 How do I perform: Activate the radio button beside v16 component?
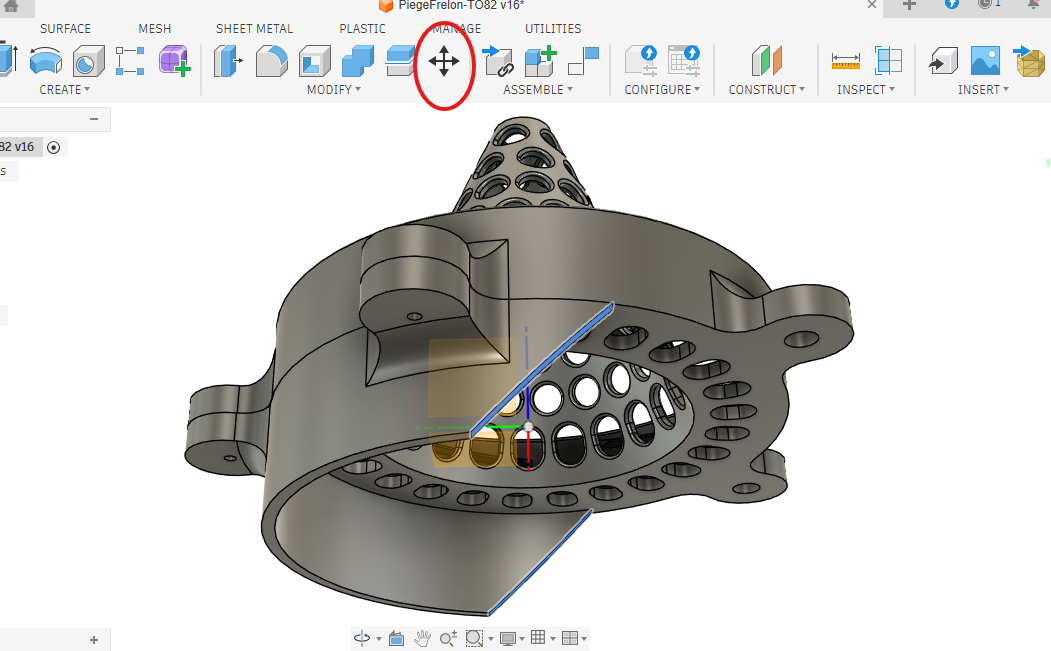point(54,147)
